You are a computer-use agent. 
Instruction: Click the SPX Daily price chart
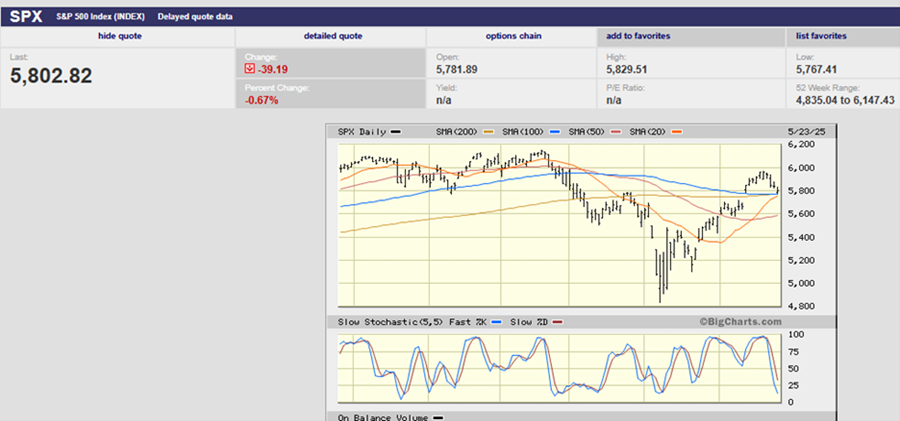(560, 225)
